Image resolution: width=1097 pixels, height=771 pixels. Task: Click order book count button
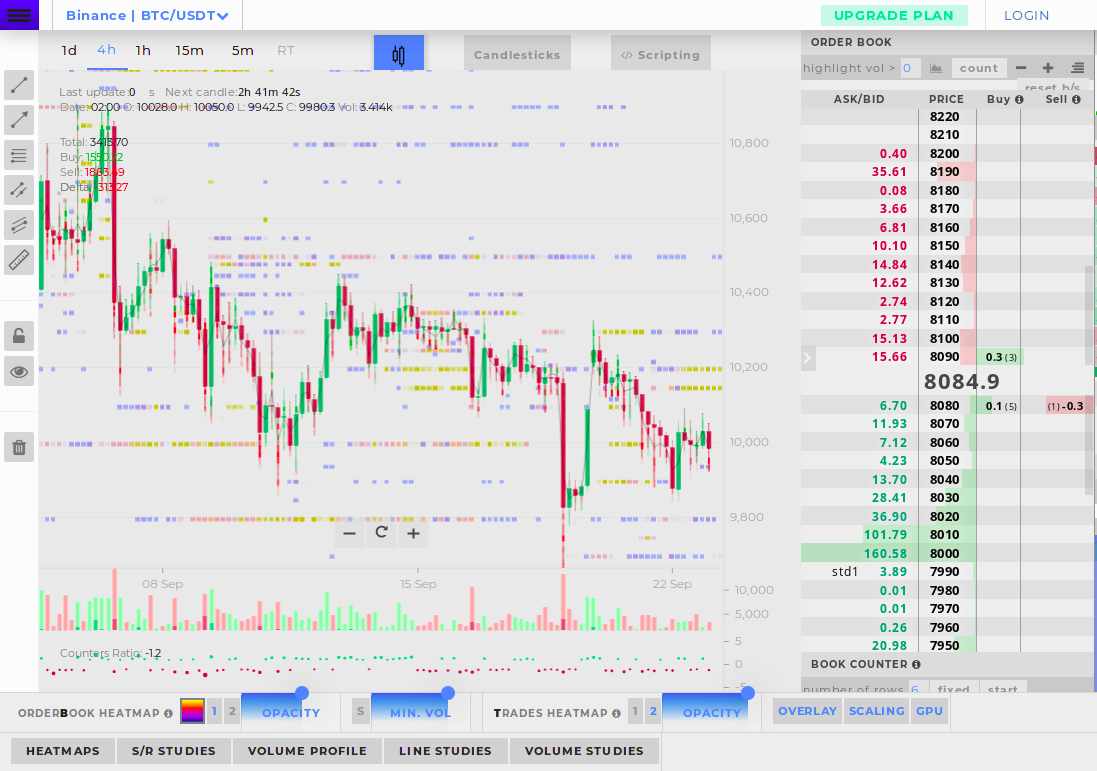point(979,68)
